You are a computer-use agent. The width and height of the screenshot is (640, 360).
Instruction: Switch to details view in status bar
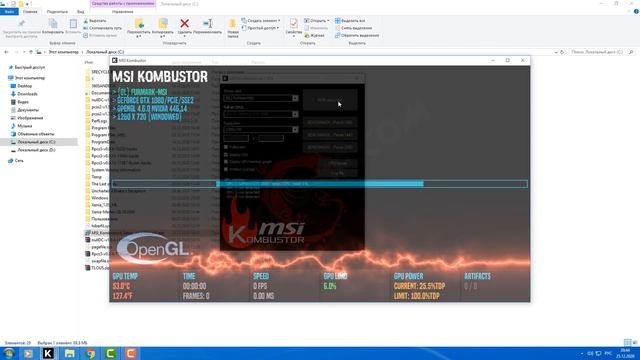pyautogui.click(x=627, y=342)
